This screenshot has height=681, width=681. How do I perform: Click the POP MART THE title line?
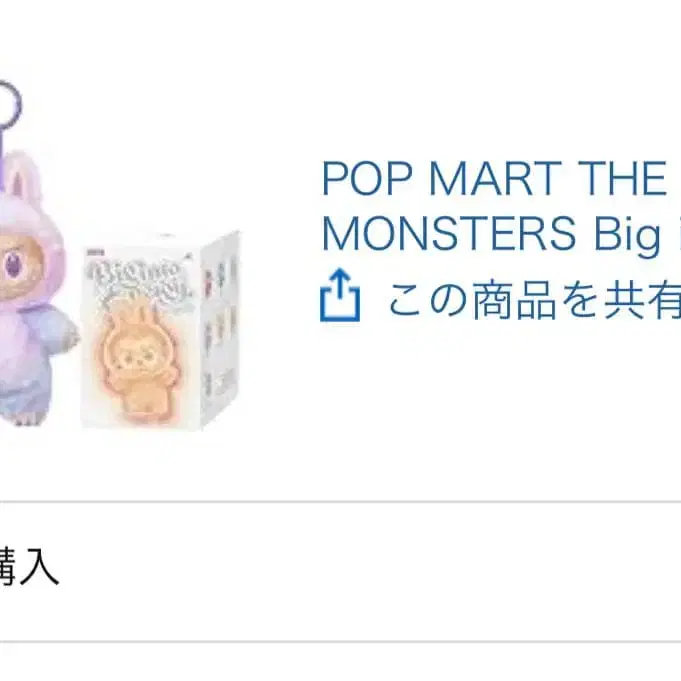(x=494, y=179)
